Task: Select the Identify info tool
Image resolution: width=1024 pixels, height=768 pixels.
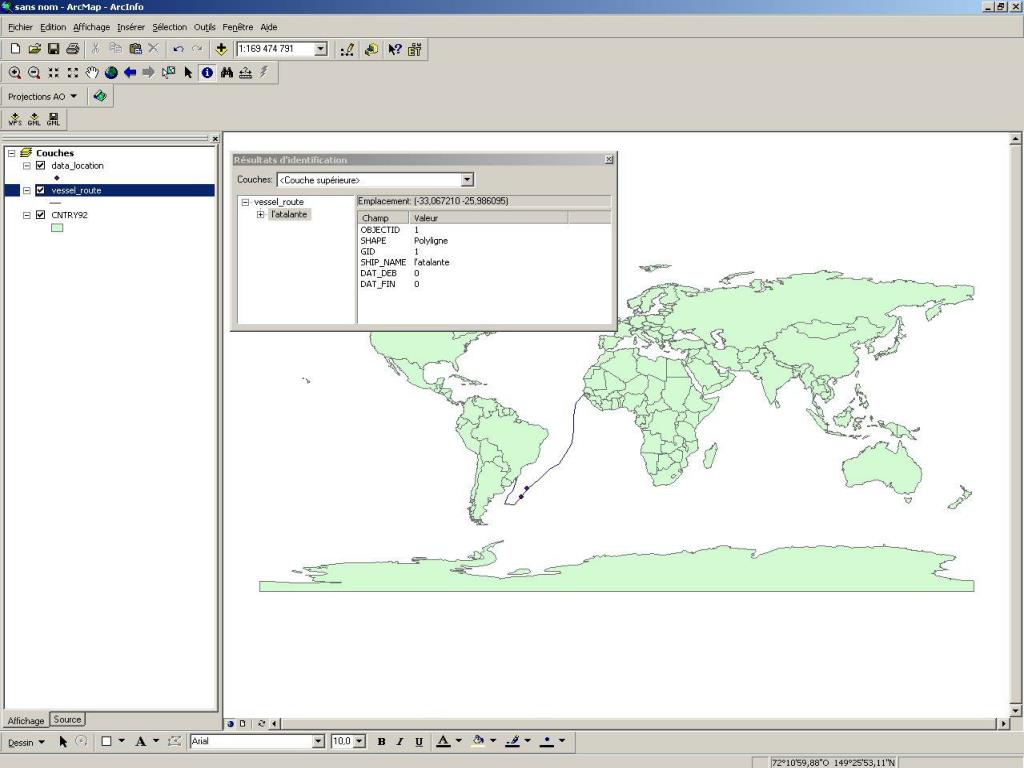Action: pyautogui.click(x=207, y=72)
